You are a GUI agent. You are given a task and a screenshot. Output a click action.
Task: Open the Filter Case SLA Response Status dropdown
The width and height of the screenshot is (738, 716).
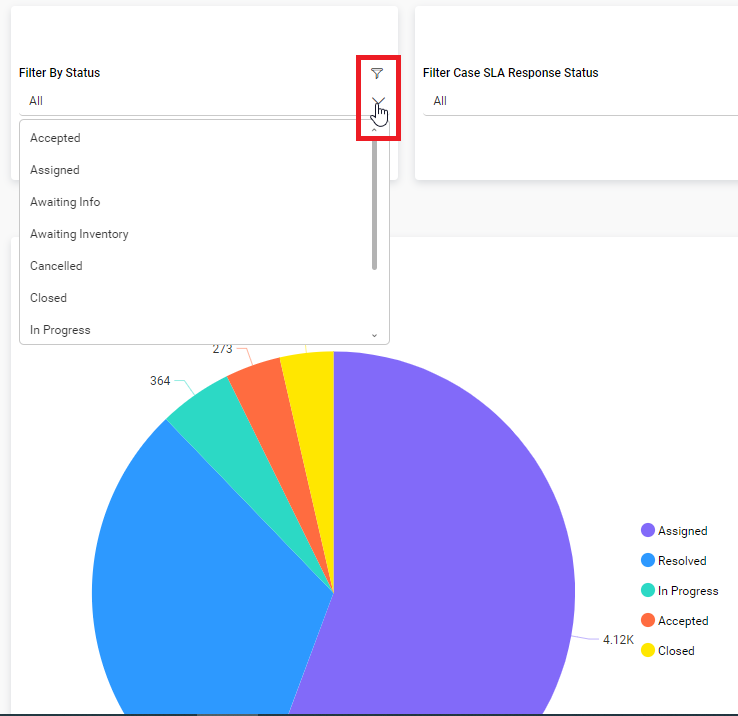click(580, 101)
